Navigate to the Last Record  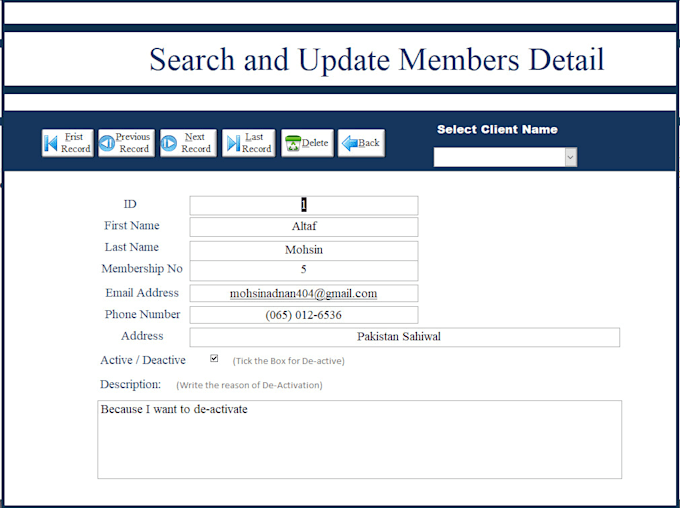point(248,143)
